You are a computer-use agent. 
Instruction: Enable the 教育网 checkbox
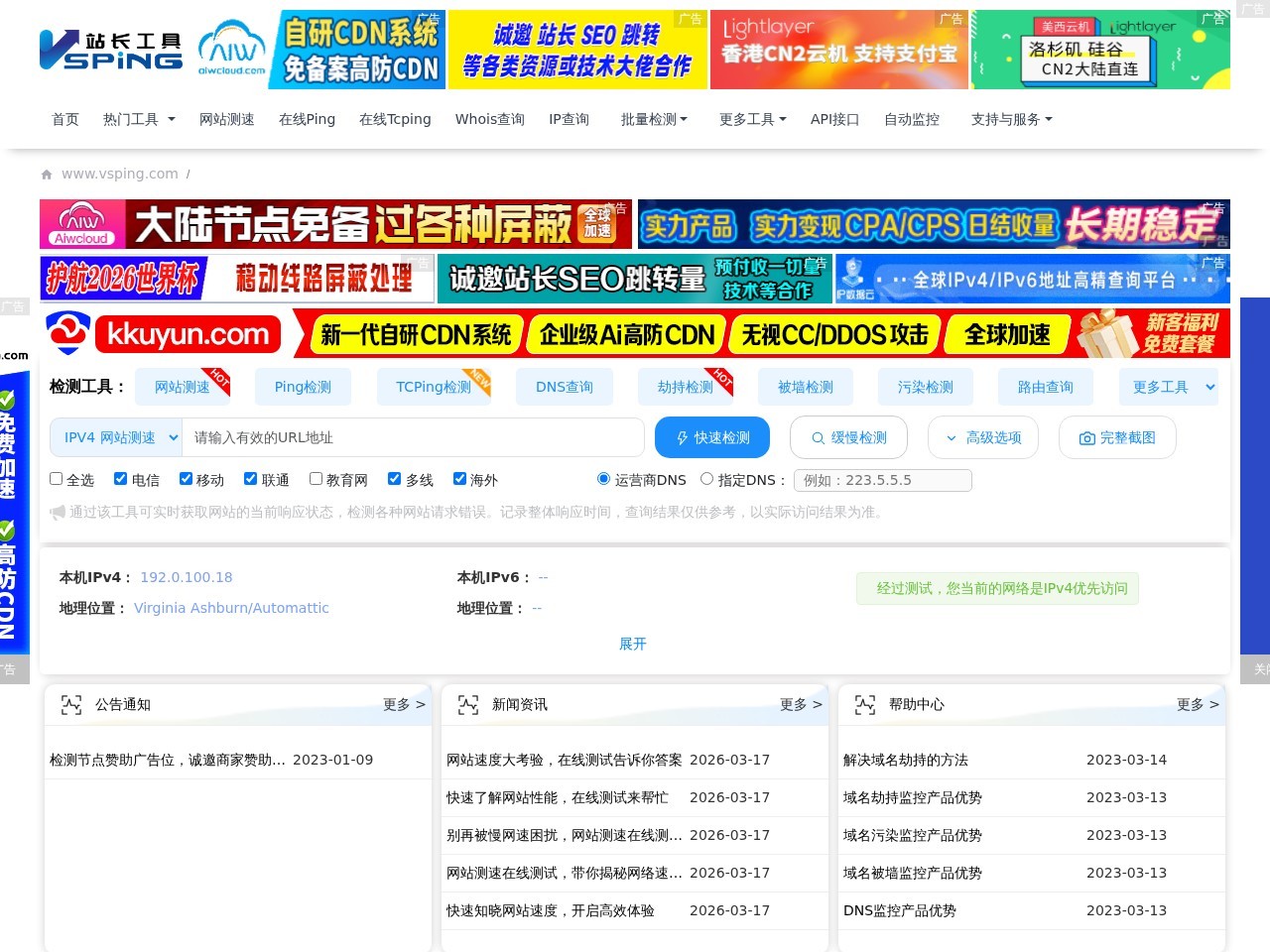tap(317, 479)
